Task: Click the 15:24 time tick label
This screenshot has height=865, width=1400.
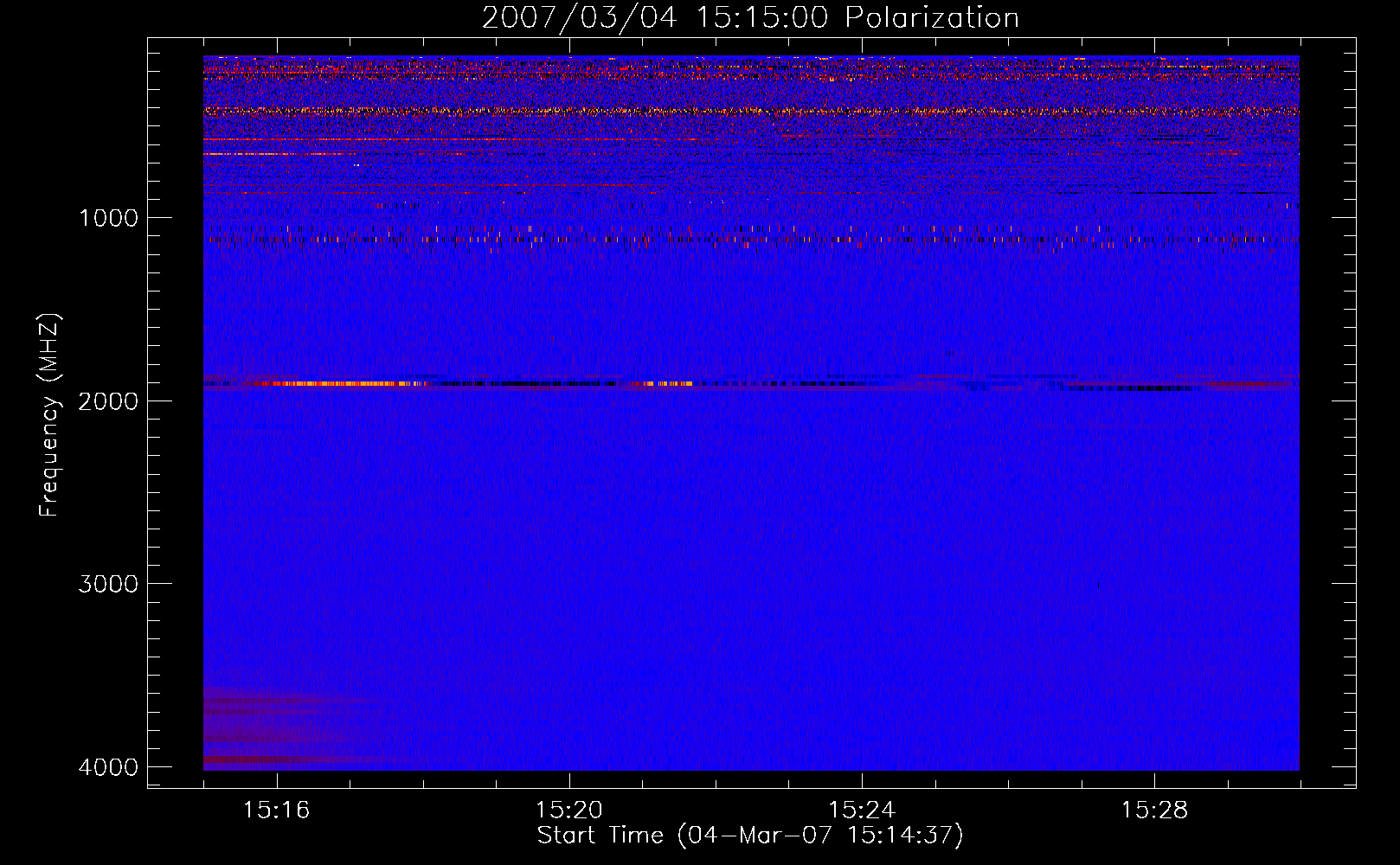Action: point(861,811)
